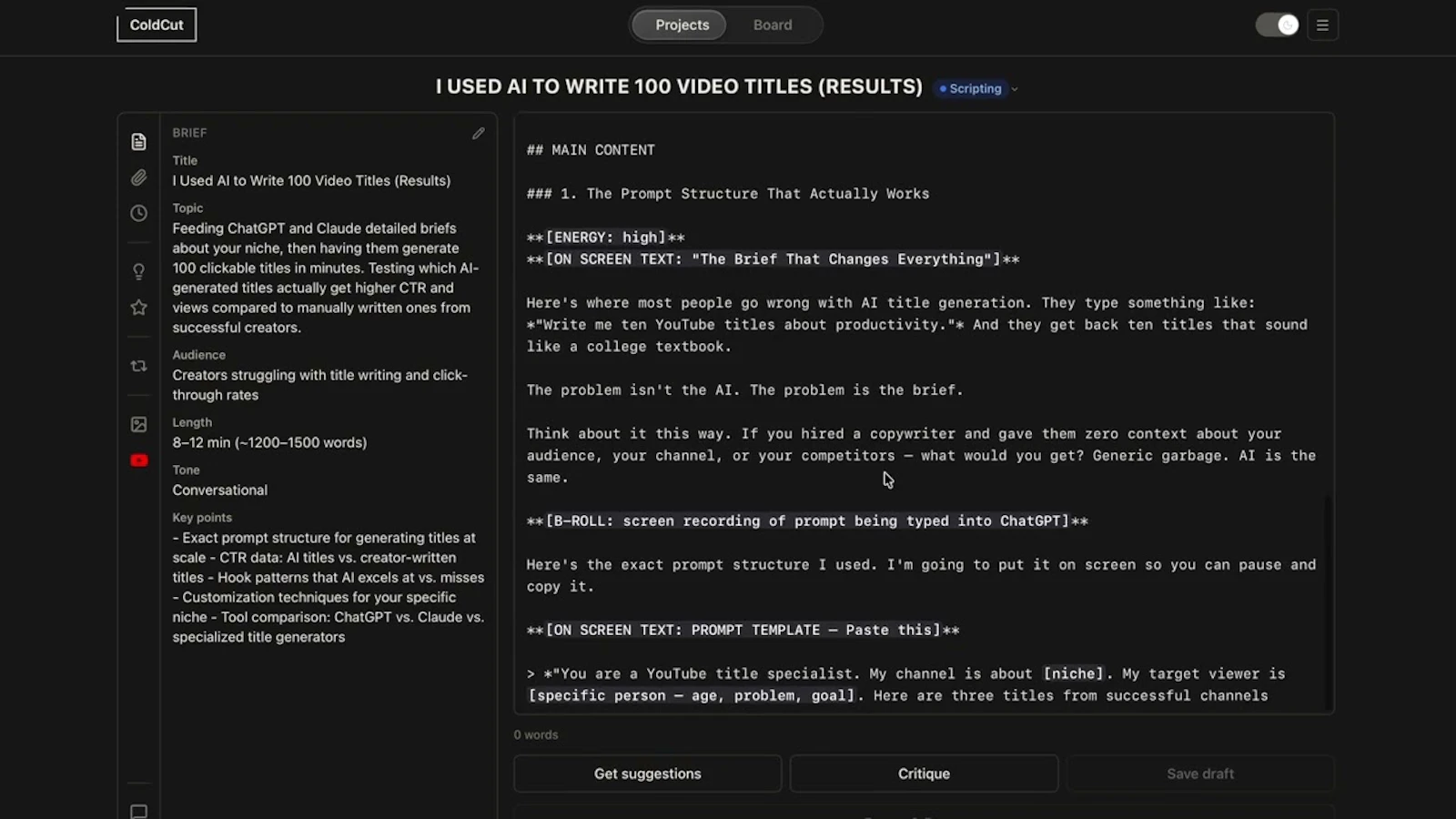
Task: Click the brief Tone value 'Conversational'
Action: (x=220, y=490)
